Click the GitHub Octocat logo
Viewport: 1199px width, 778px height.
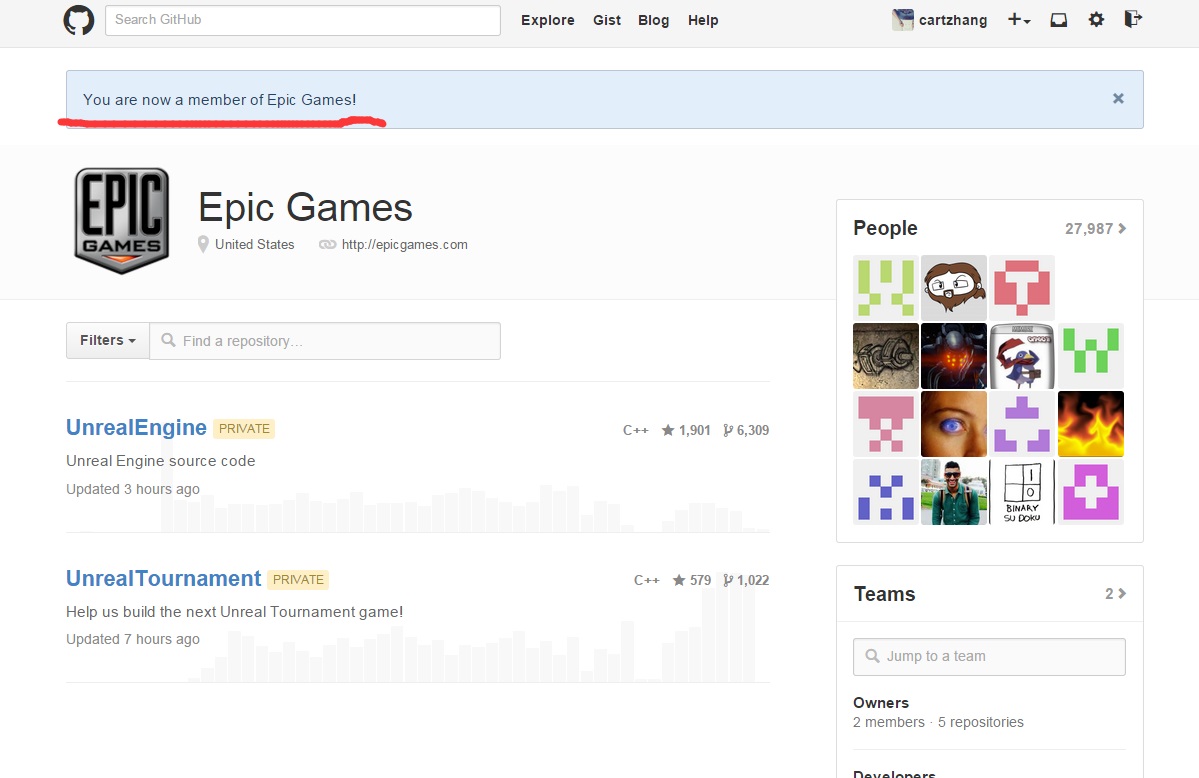click(79, 20)
